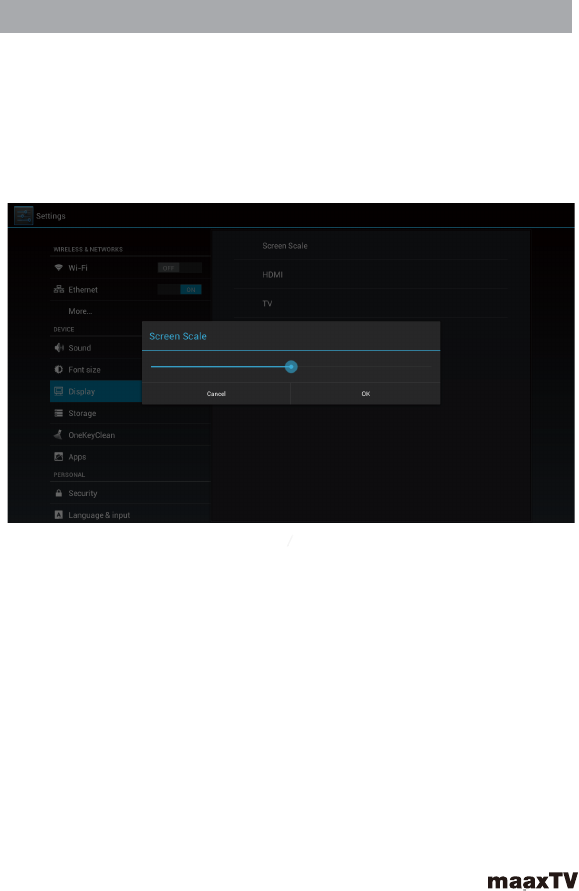
Task: Click the Screen Scale dialog title
Action: [178, 336]
